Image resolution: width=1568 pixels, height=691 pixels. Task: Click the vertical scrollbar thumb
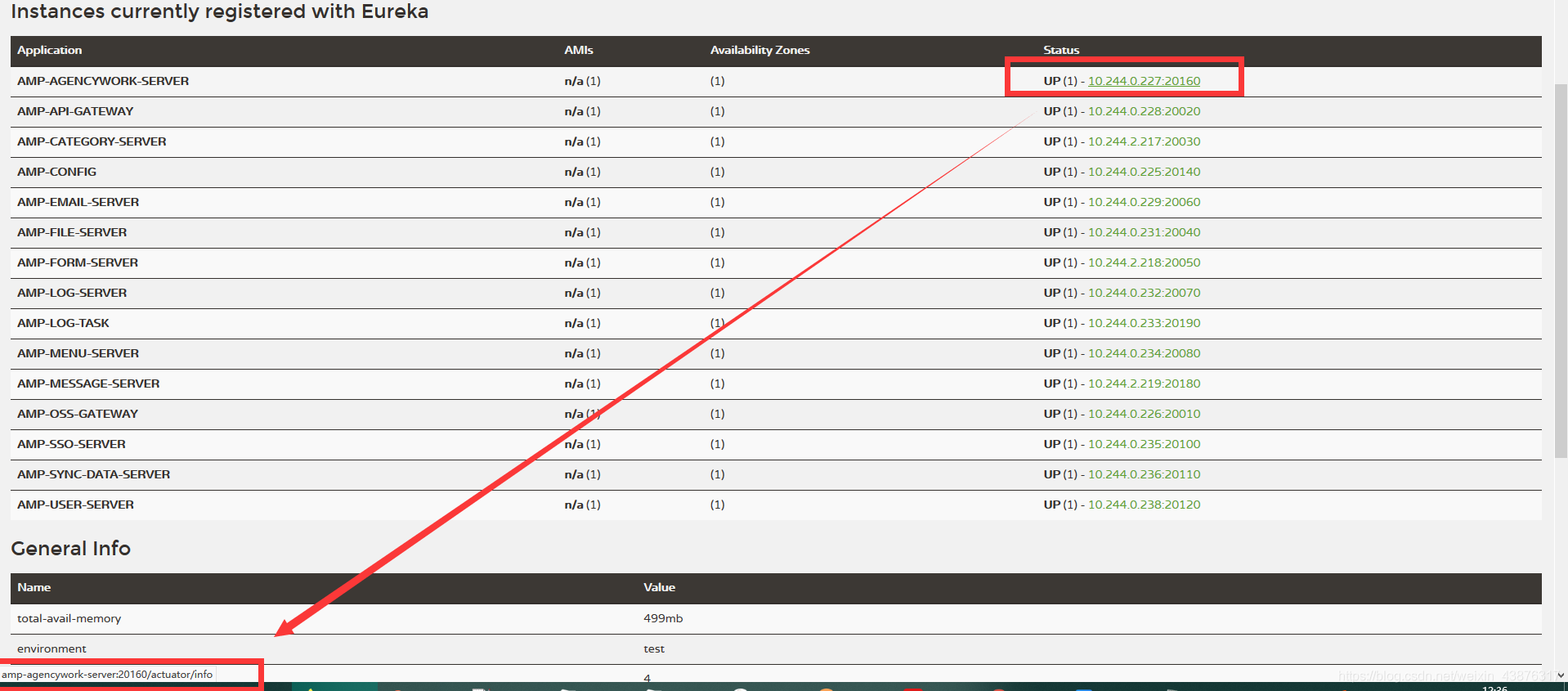pos(1561,270)
